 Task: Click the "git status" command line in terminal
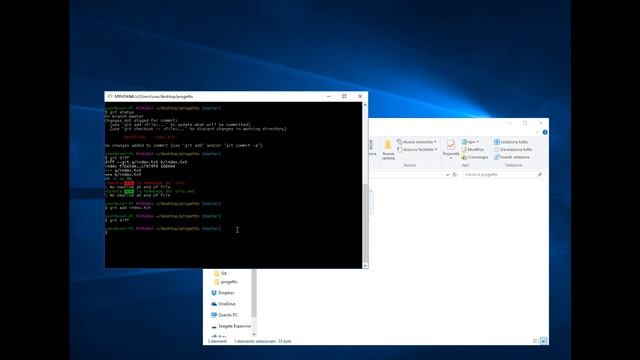119,112
